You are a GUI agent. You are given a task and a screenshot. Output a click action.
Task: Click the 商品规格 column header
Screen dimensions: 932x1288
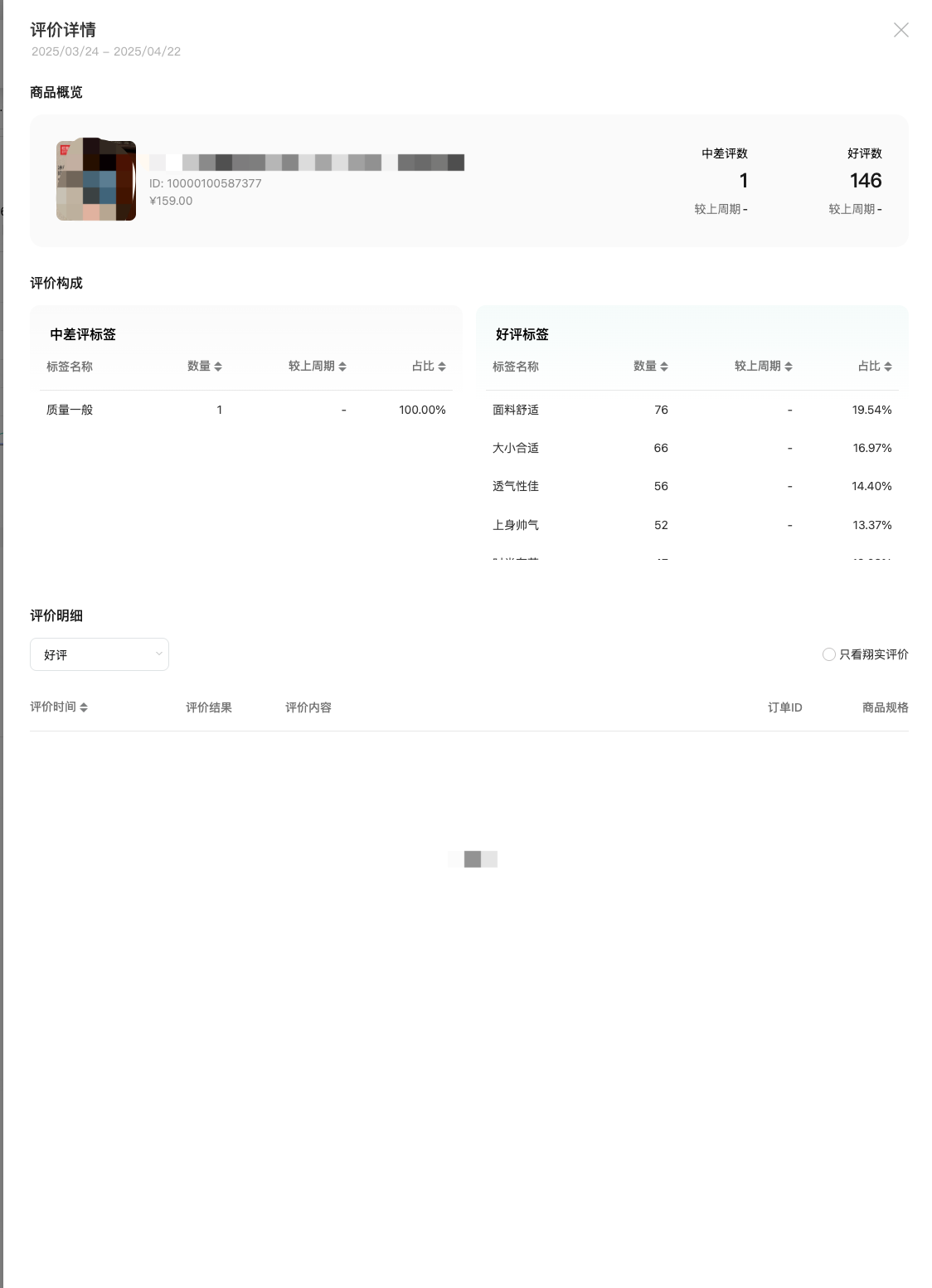[885, 707]
